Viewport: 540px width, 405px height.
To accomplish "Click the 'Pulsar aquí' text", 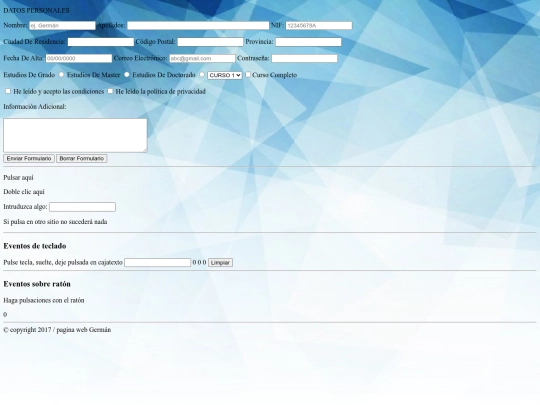I will click(18, 178).
